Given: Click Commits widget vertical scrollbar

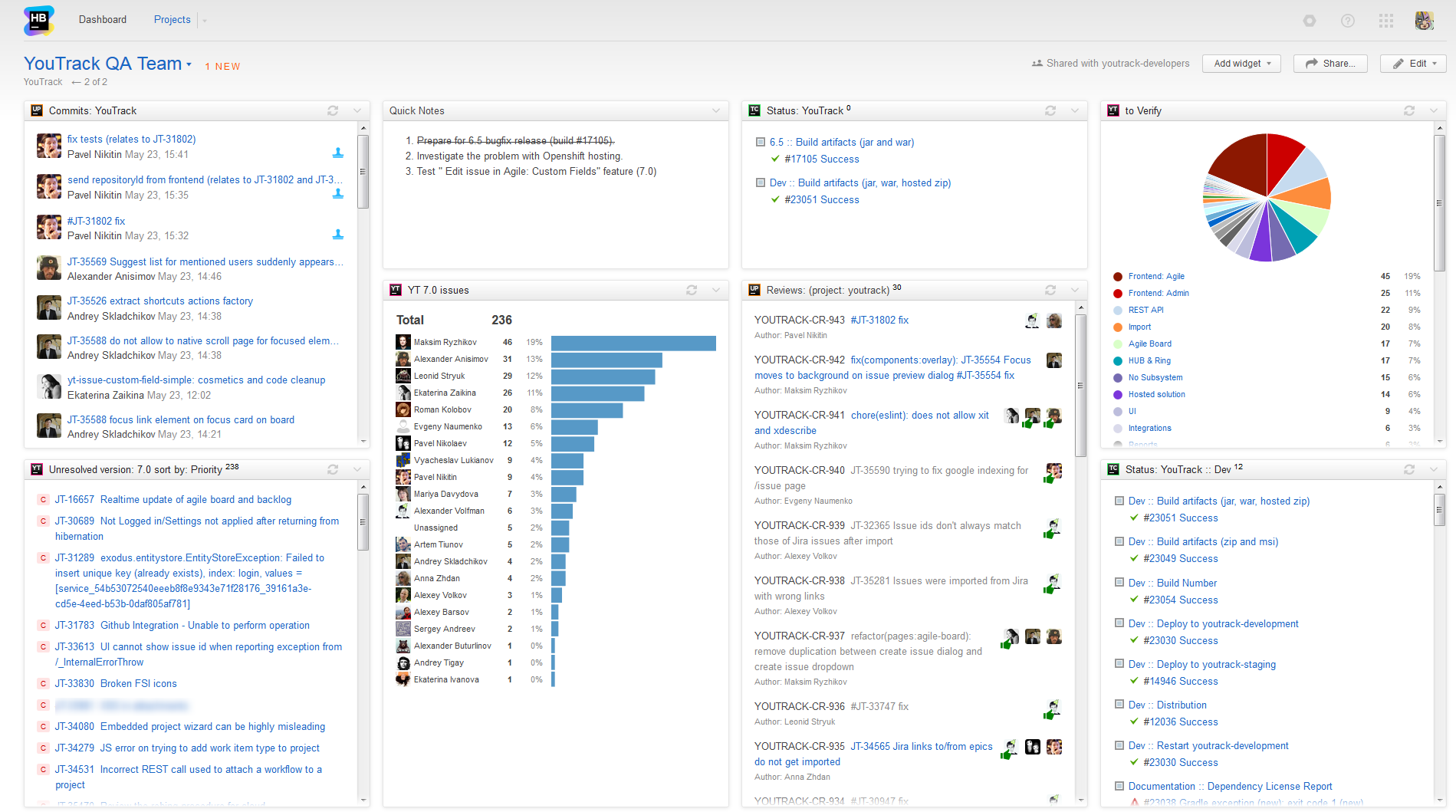Looking at the screenshot, I should (x=363, y=172).
